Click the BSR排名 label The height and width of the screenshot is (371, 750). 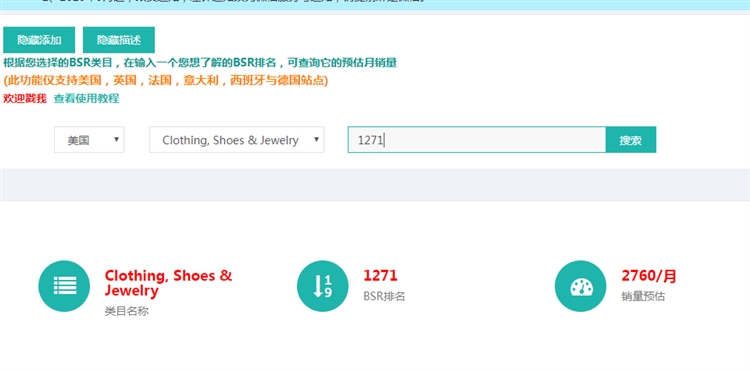[x=384, y=296]
